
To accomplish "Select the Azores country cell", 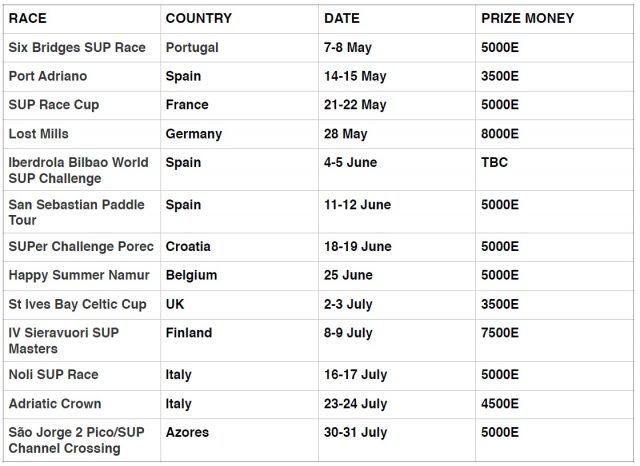I will (x=189, y=433).
